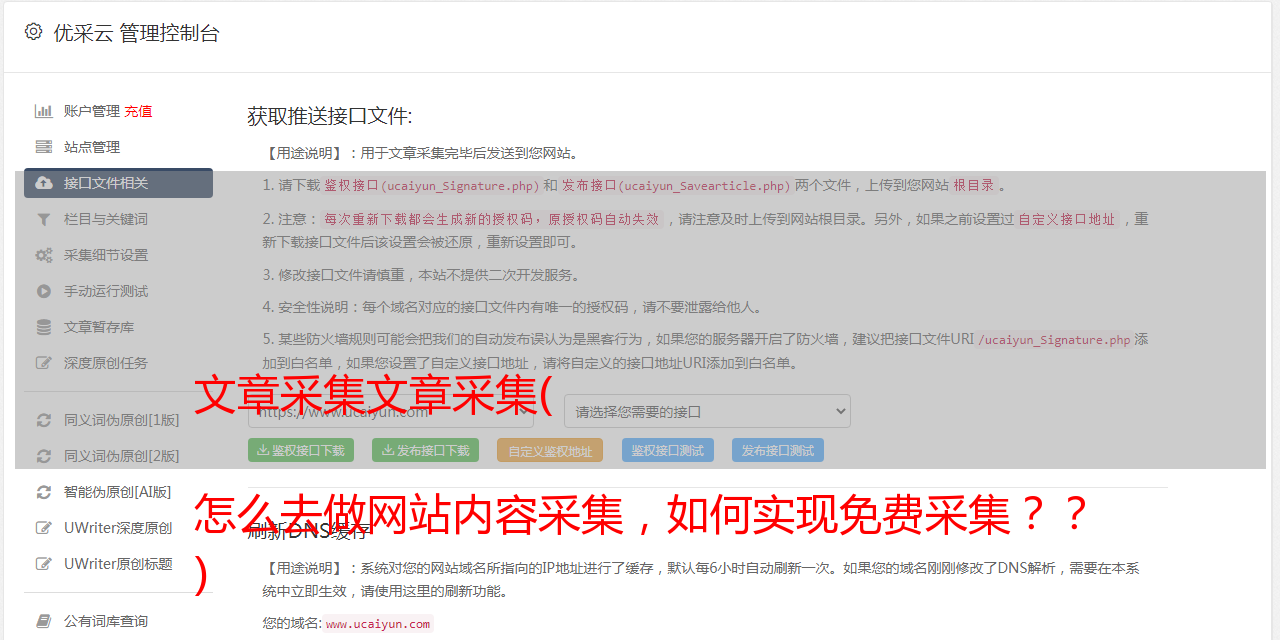Click the red 充值 link
The height and width of the screenshot is (640, 1280).
[138, 111]
